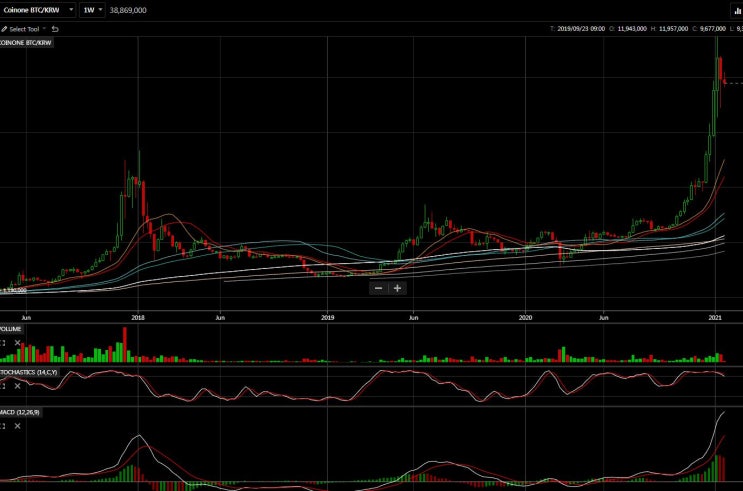Open the chart type bars icon at top right
The image size is (743, 491).
point(738,10)
